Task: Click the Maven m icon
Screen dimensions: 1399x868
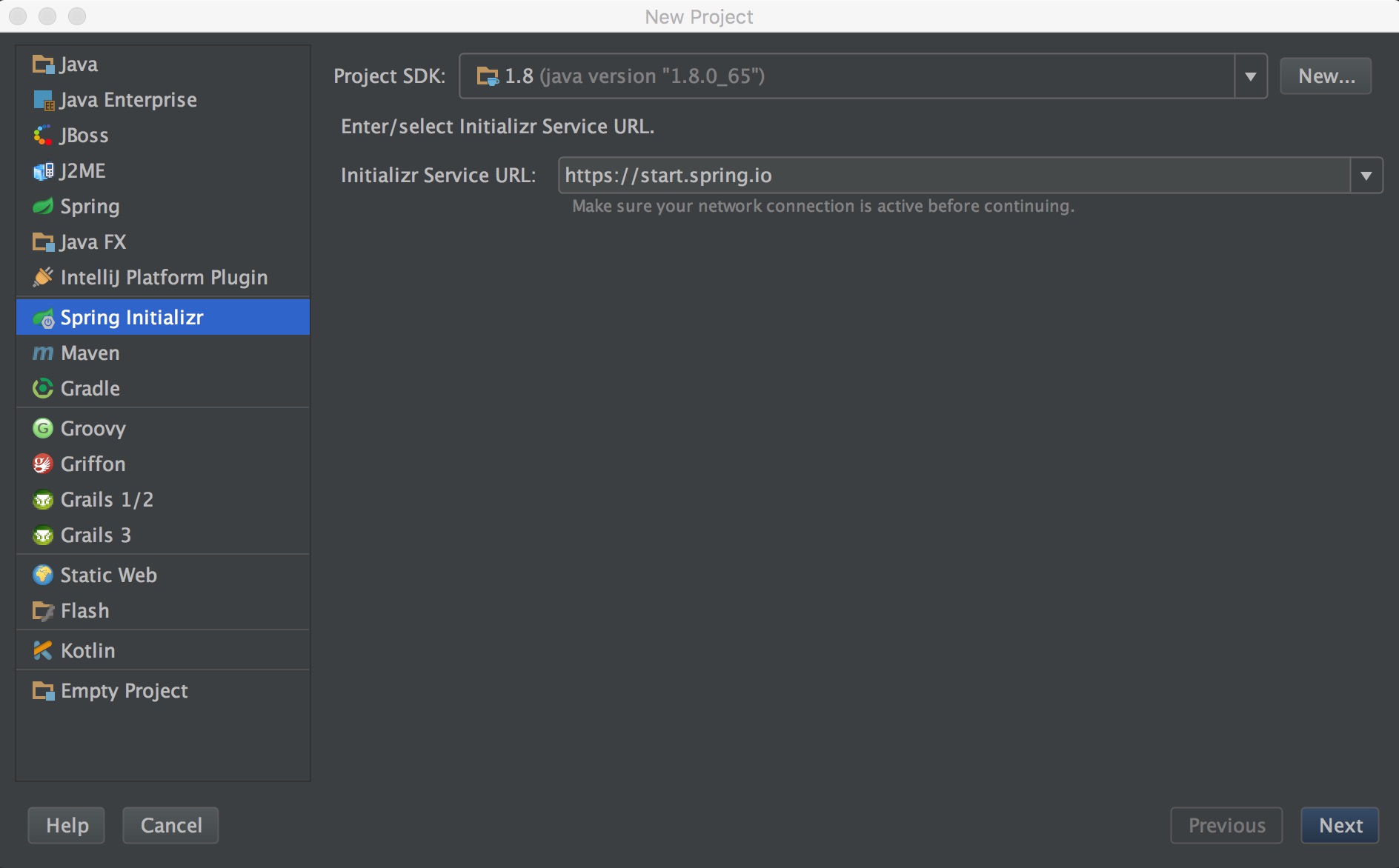Action: (x=43, y=353)
